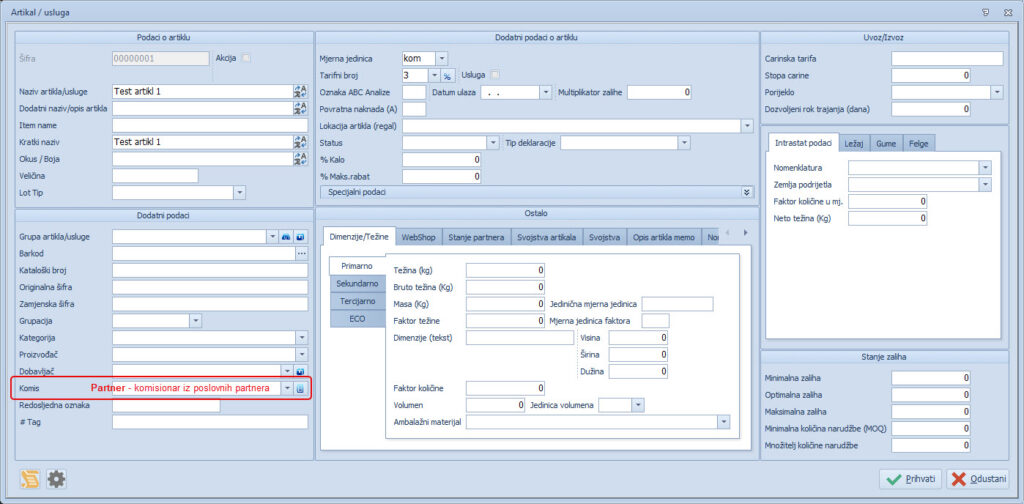Click blue icon next to Dobavljač dropdown
Image resolution: width=1024 pixels, height=504 pixels.
300,372
